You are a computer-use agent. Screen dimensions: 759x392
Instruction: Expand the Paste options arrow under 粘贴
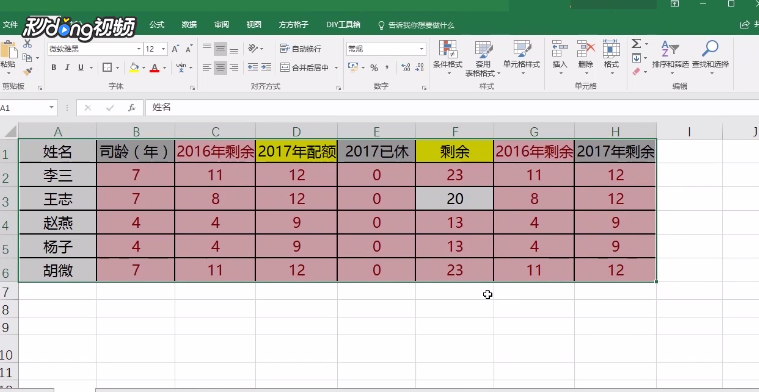pos(8,72)
